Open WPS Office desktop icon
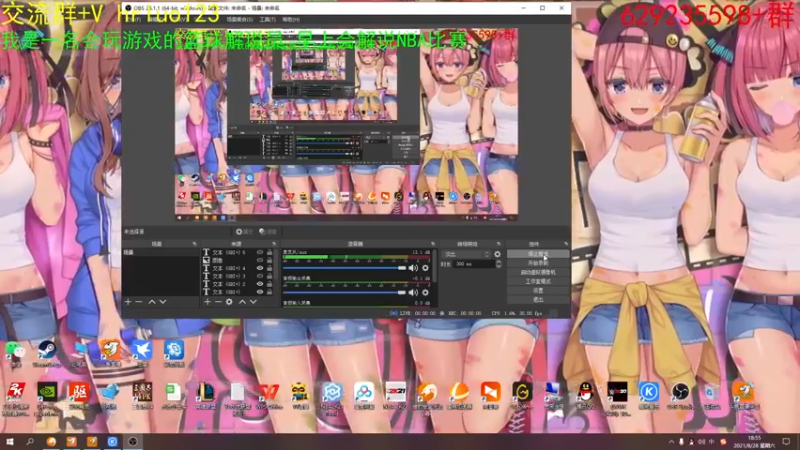 (x=269, y=395)
